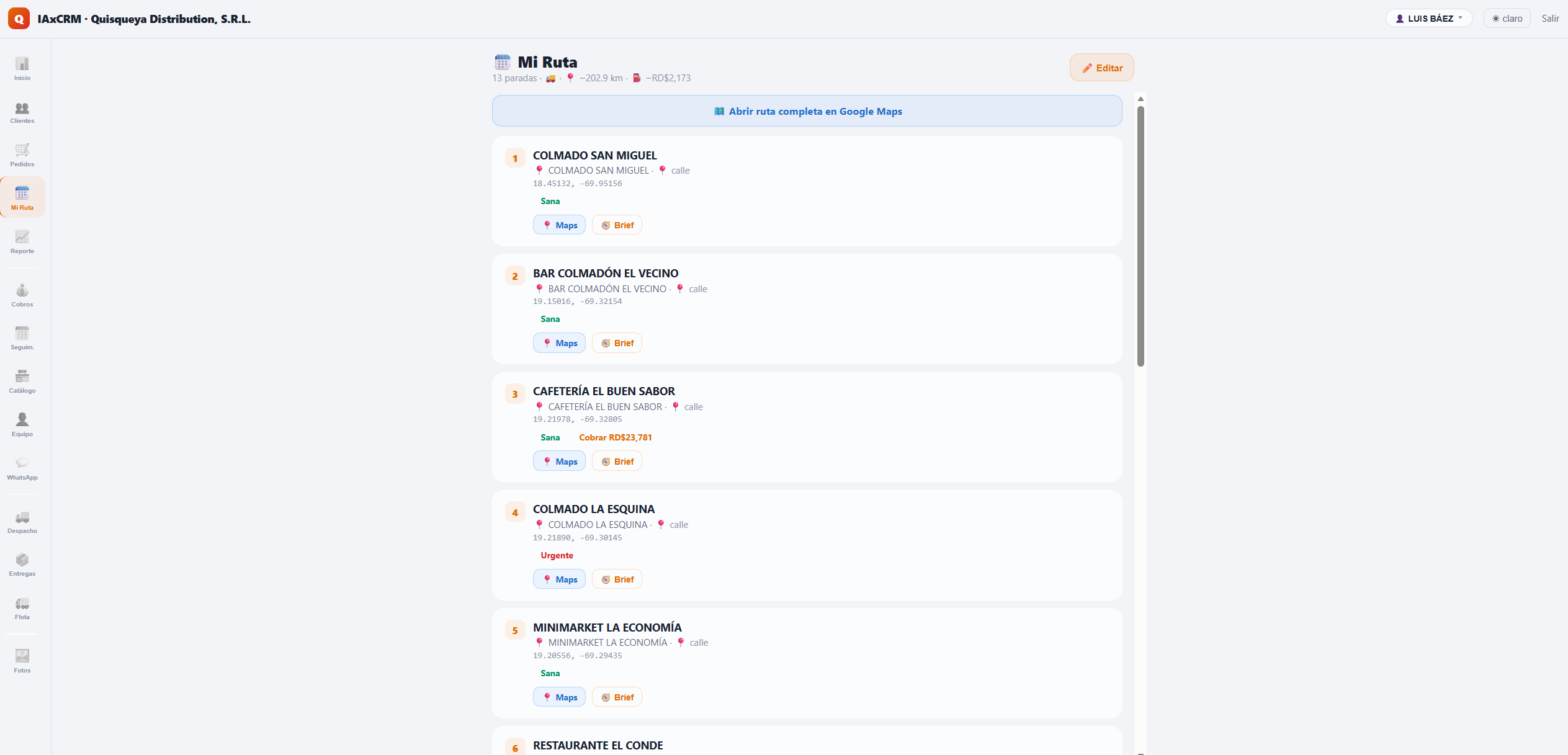This screenshot has width=1568, height=755.
Task: Open Pedidos from sidebar
Action: tap(22, 155)
